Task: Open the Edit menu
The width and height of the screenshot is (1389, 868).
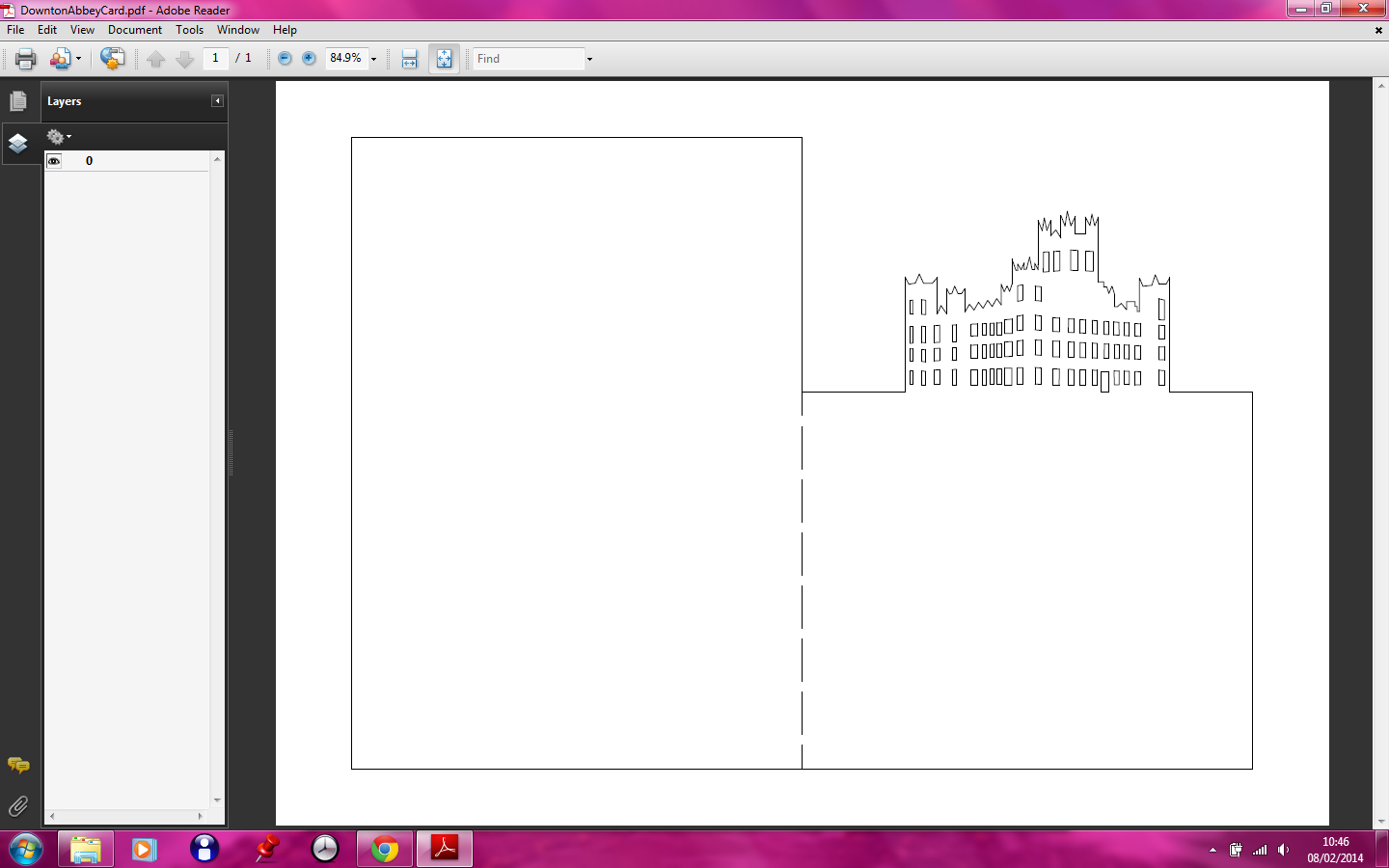Action: (47, 30)
